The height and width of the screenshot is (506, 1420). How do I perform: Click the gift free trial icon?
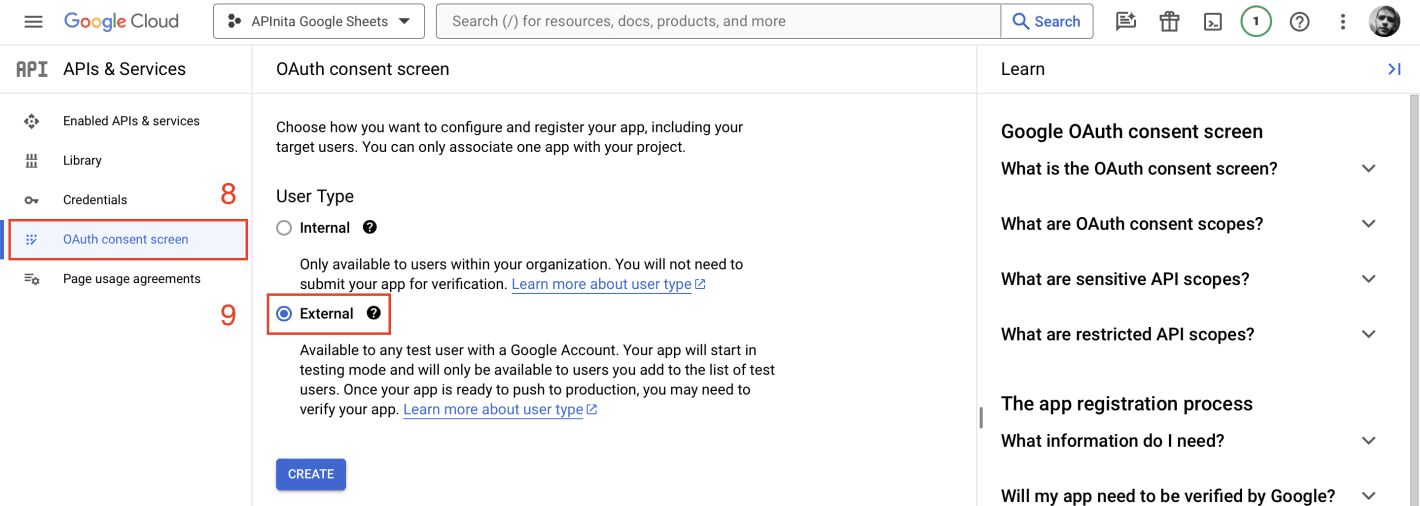point(1169,21)
